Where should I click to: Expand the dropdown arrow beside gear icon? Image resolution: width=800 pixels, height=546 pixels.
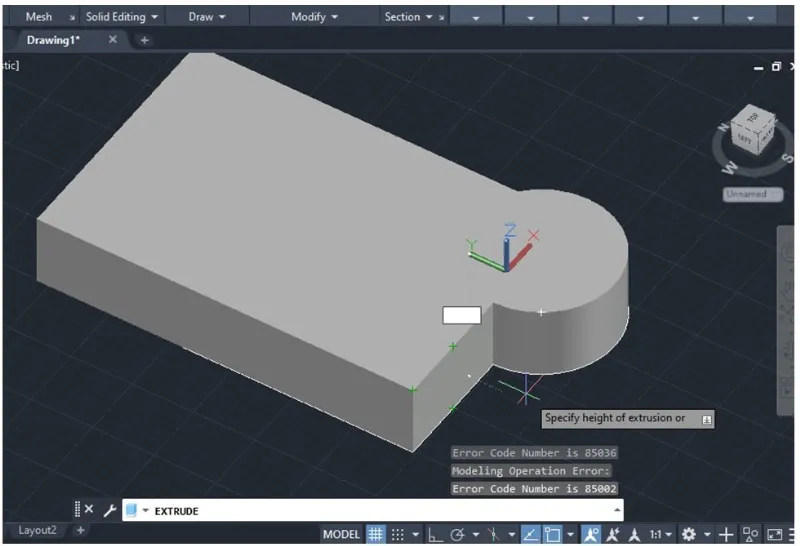pyautogui.click(x=707, y=534)
